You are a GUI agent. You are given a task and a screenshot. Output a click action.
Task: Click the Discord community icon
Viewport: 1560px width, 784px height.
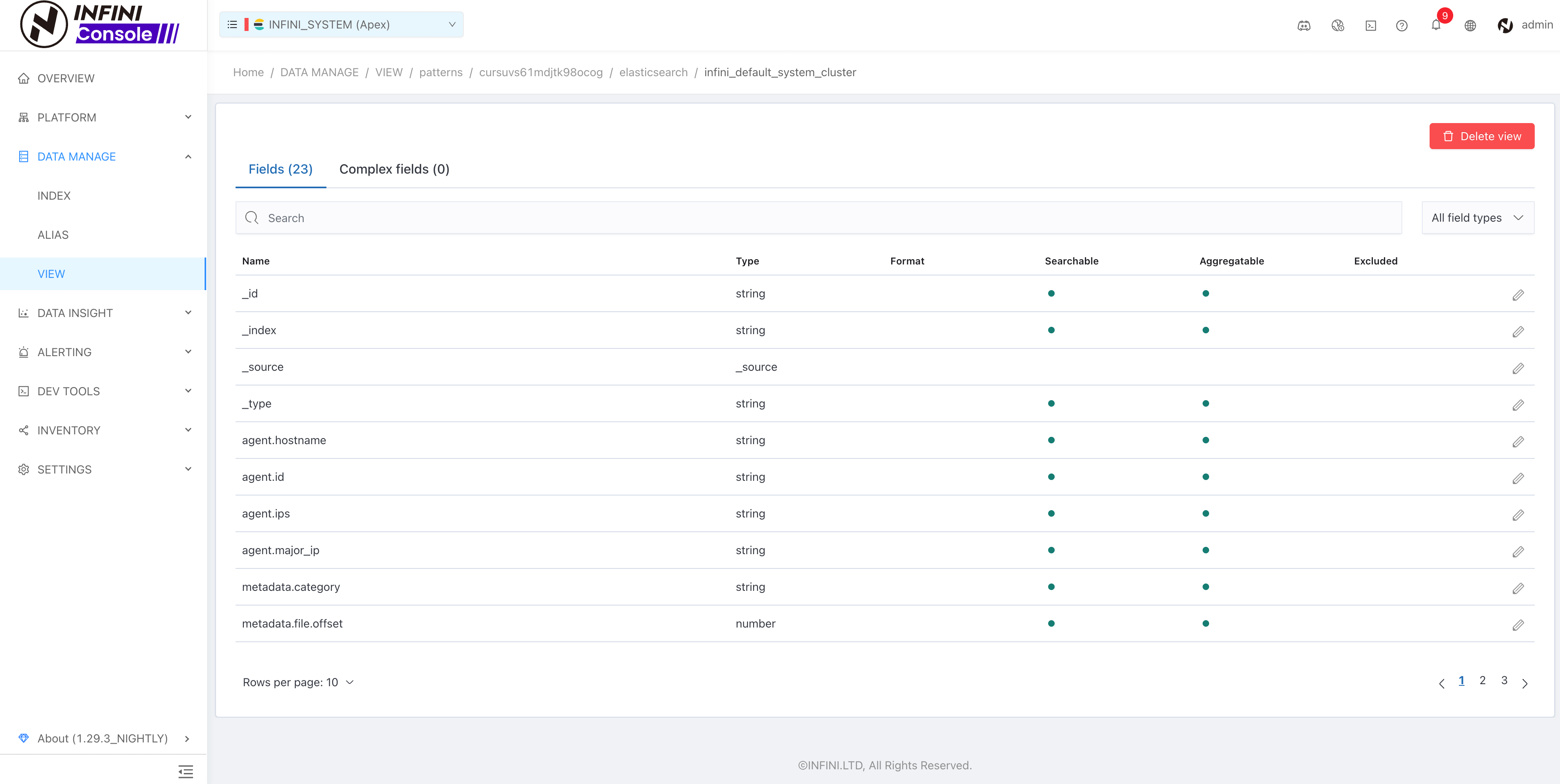[1304, 25]
